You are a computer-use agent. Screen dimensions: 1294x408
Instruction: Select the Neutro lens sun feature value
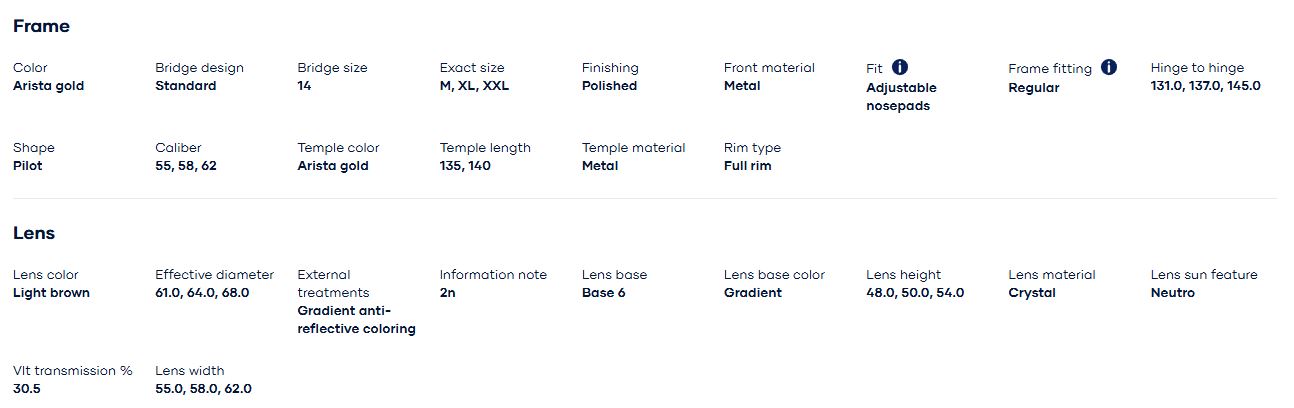1172,293
